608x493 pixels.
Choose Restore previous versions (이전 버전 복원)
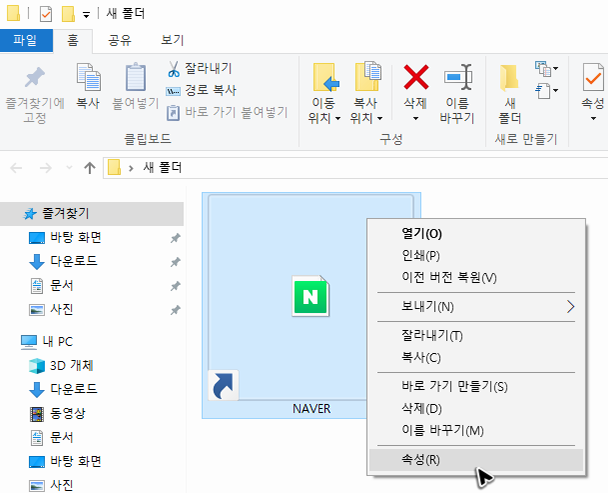[476, 278]
